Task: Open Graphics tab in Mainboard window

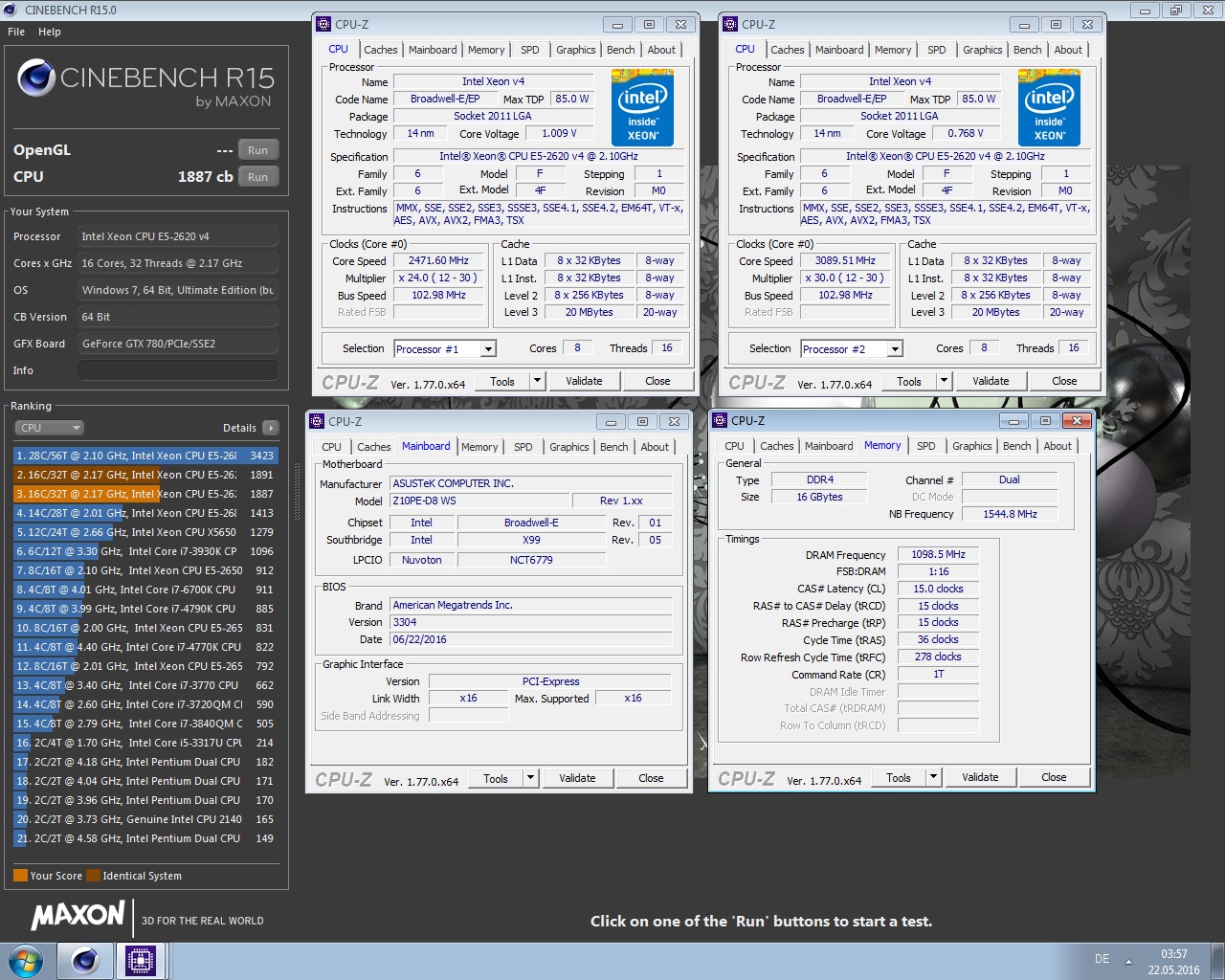Action: (569, 447)
